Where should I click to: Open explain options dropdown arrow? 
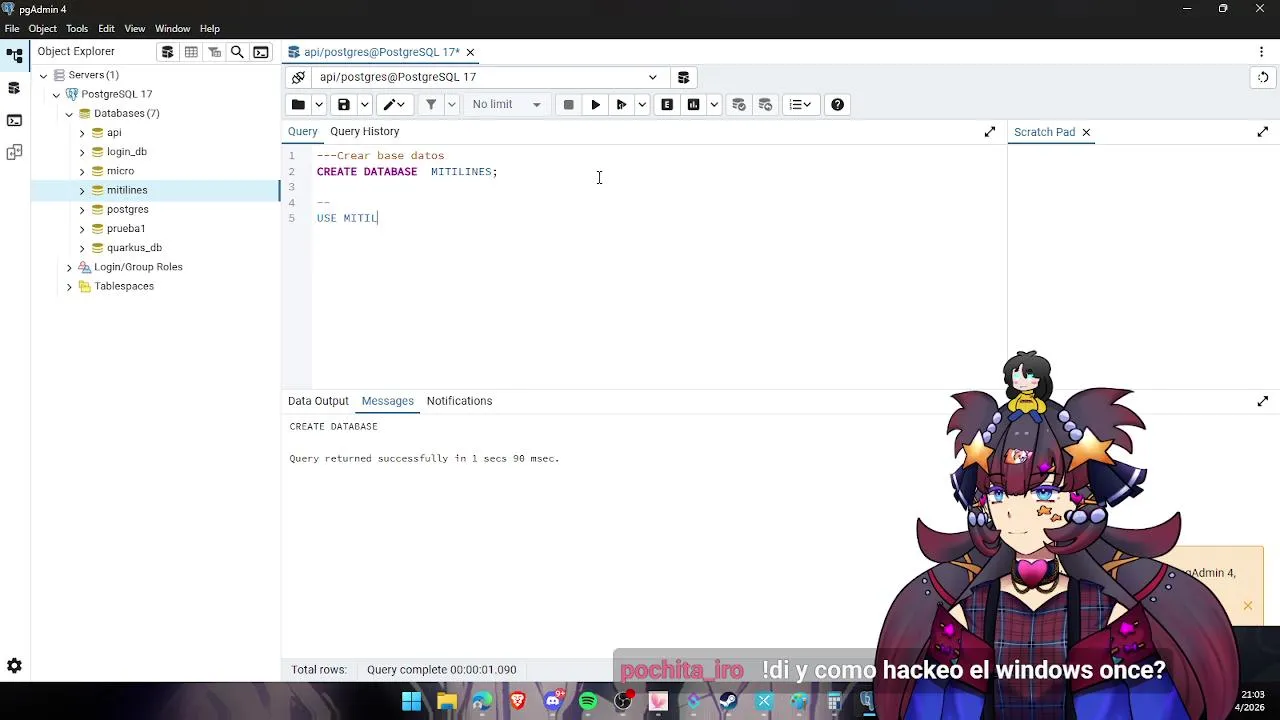(714, 105)
